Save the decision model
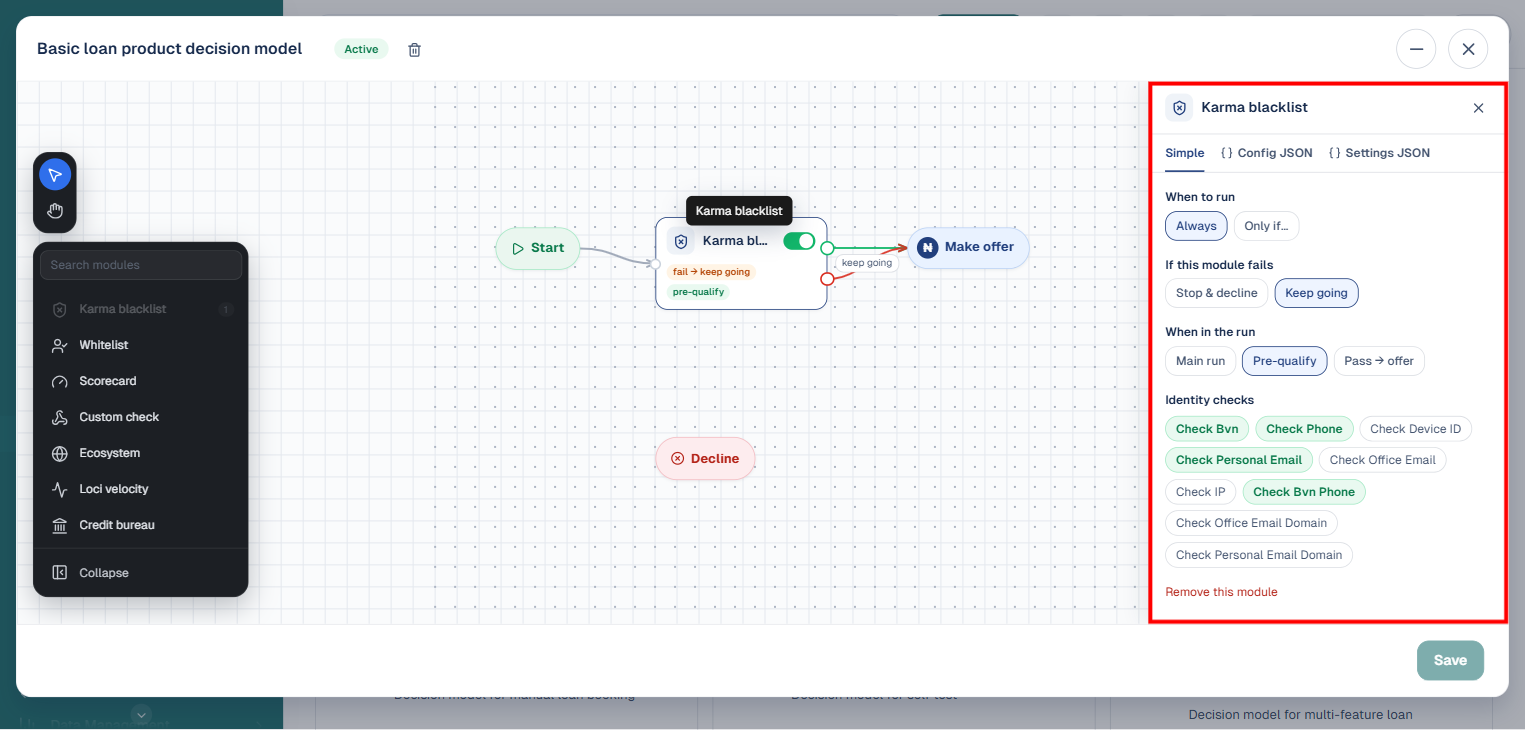The width and height of the screenshot is (1535, 730). pos(1450,660)
